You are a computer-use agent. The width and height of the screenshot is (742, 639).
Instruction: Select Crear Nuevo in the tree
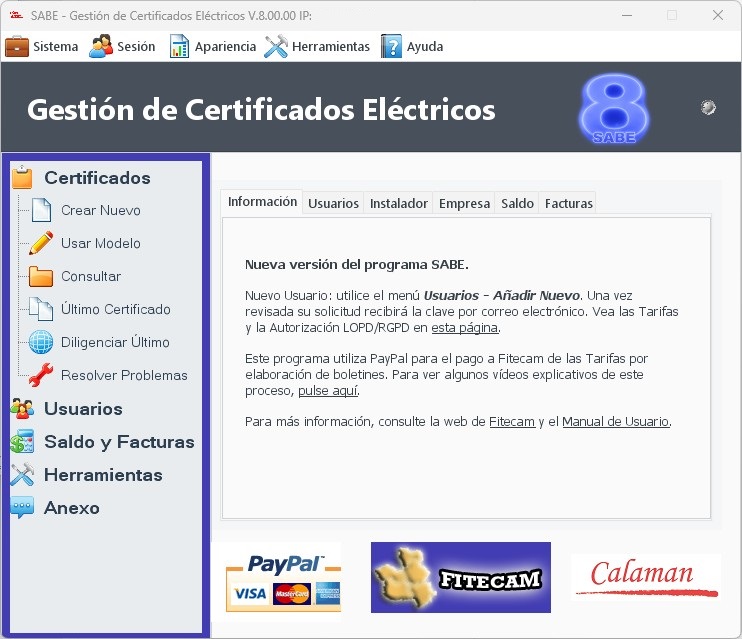pyautogui.click(x=101, y=210)
